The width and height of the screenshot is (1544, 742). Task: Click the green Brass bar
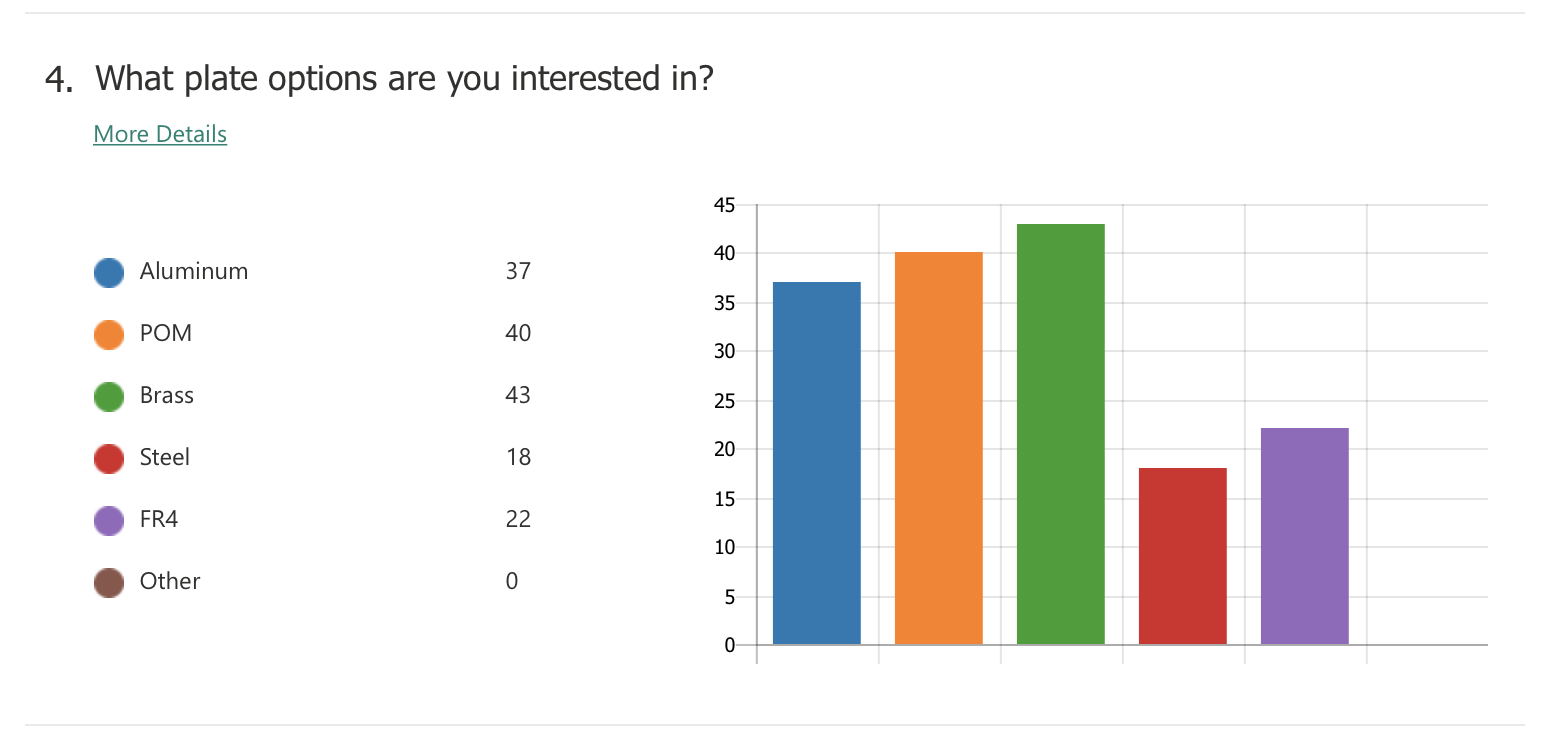1061,434
